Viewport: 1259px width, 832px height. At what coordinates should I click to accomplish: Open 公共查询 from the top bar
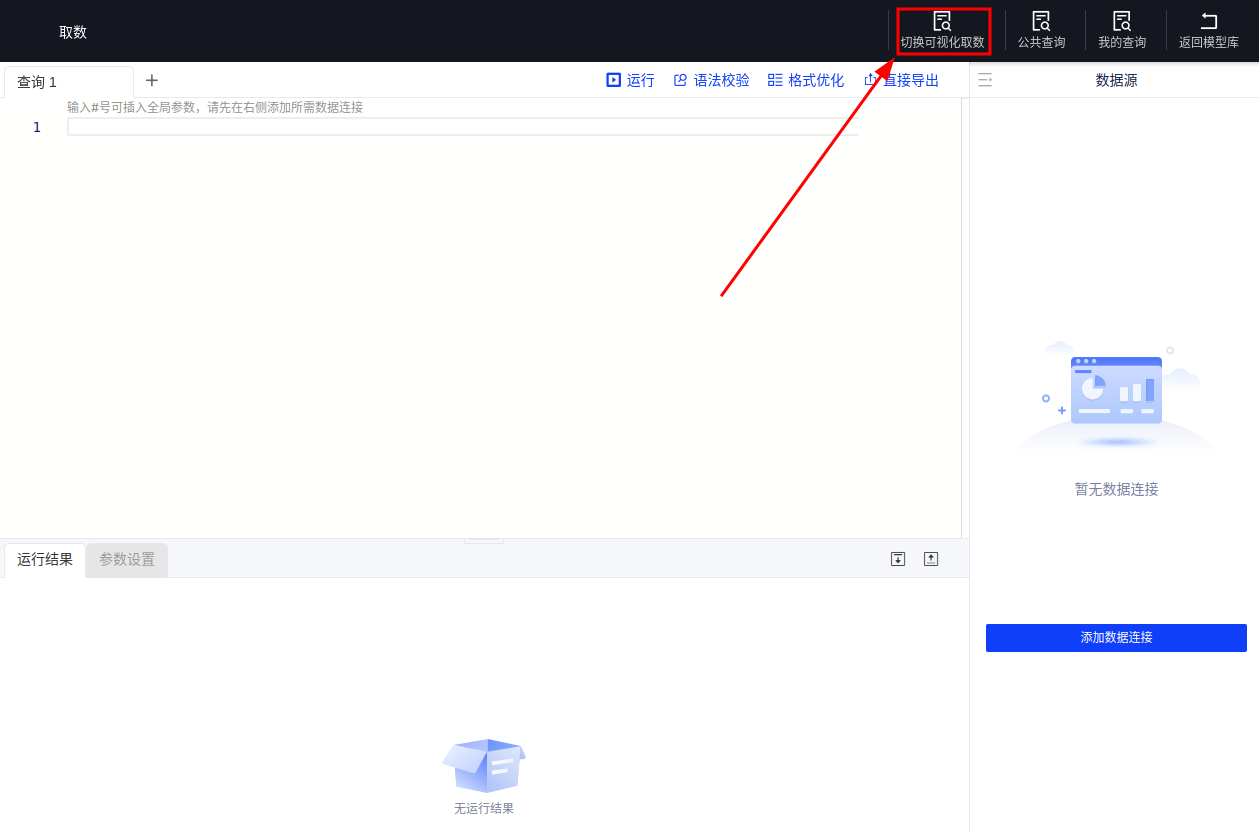[x=1041, y=21]
